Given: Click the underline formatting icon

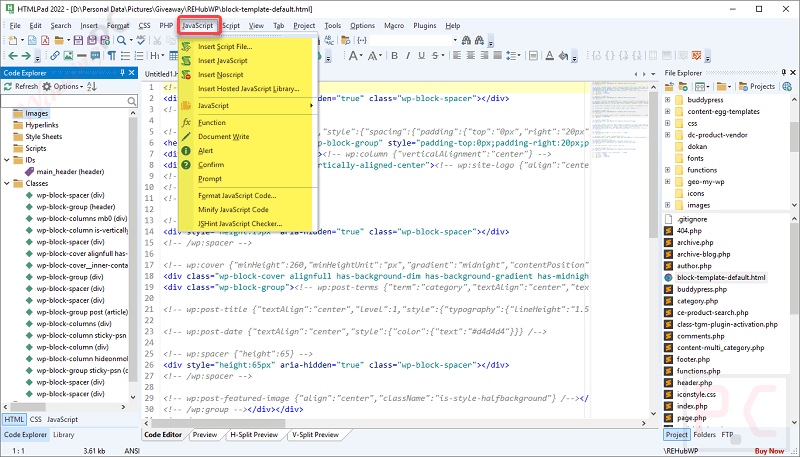Looking at the screenshot, I should pos(421,56).
